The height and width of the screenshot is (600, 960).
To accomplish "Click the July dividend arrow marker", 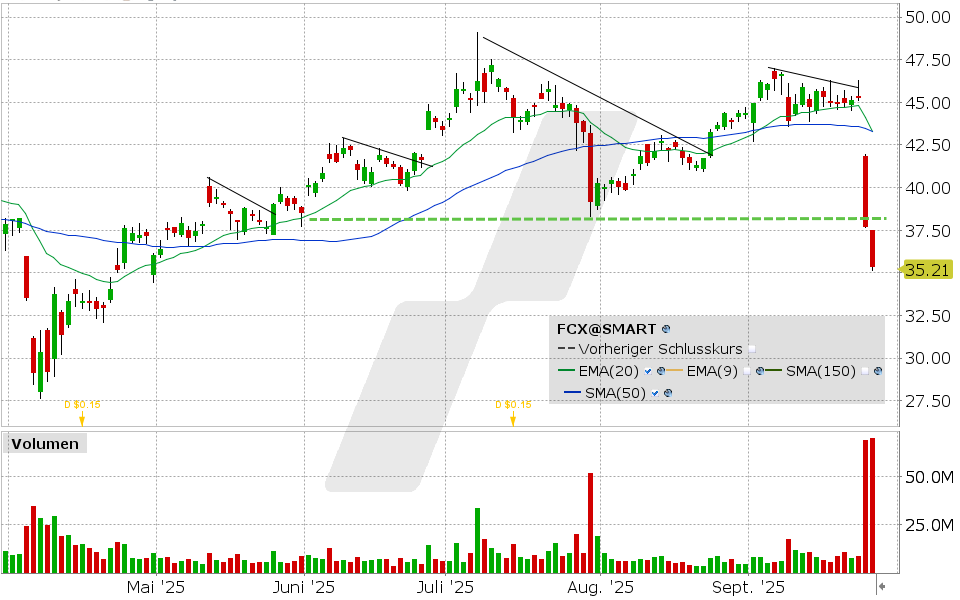I will click(x=512, y=420).
